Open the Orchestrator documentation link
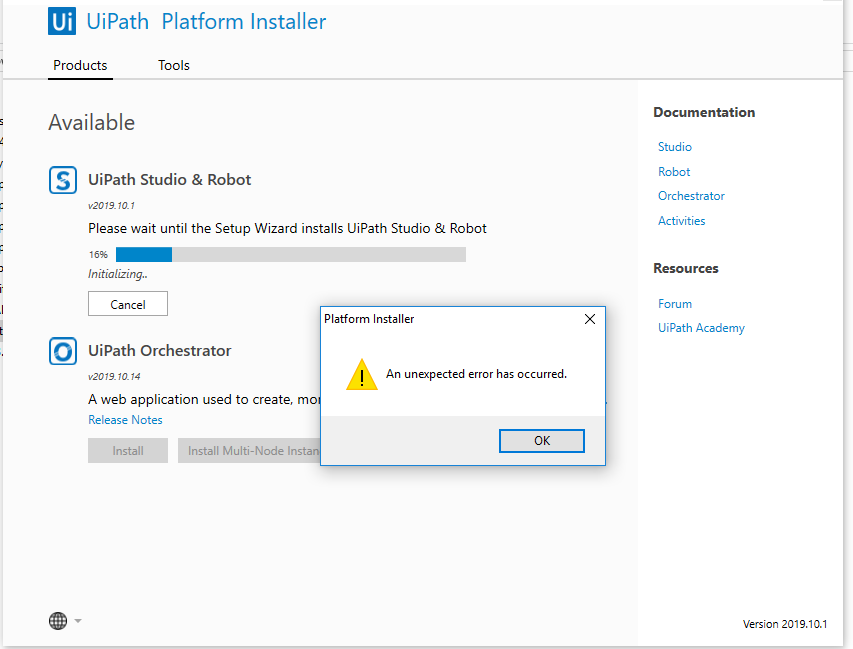Image resolution: width=853 pixels, height=649 pixels. pyautogui.click(x=691, y=196)
